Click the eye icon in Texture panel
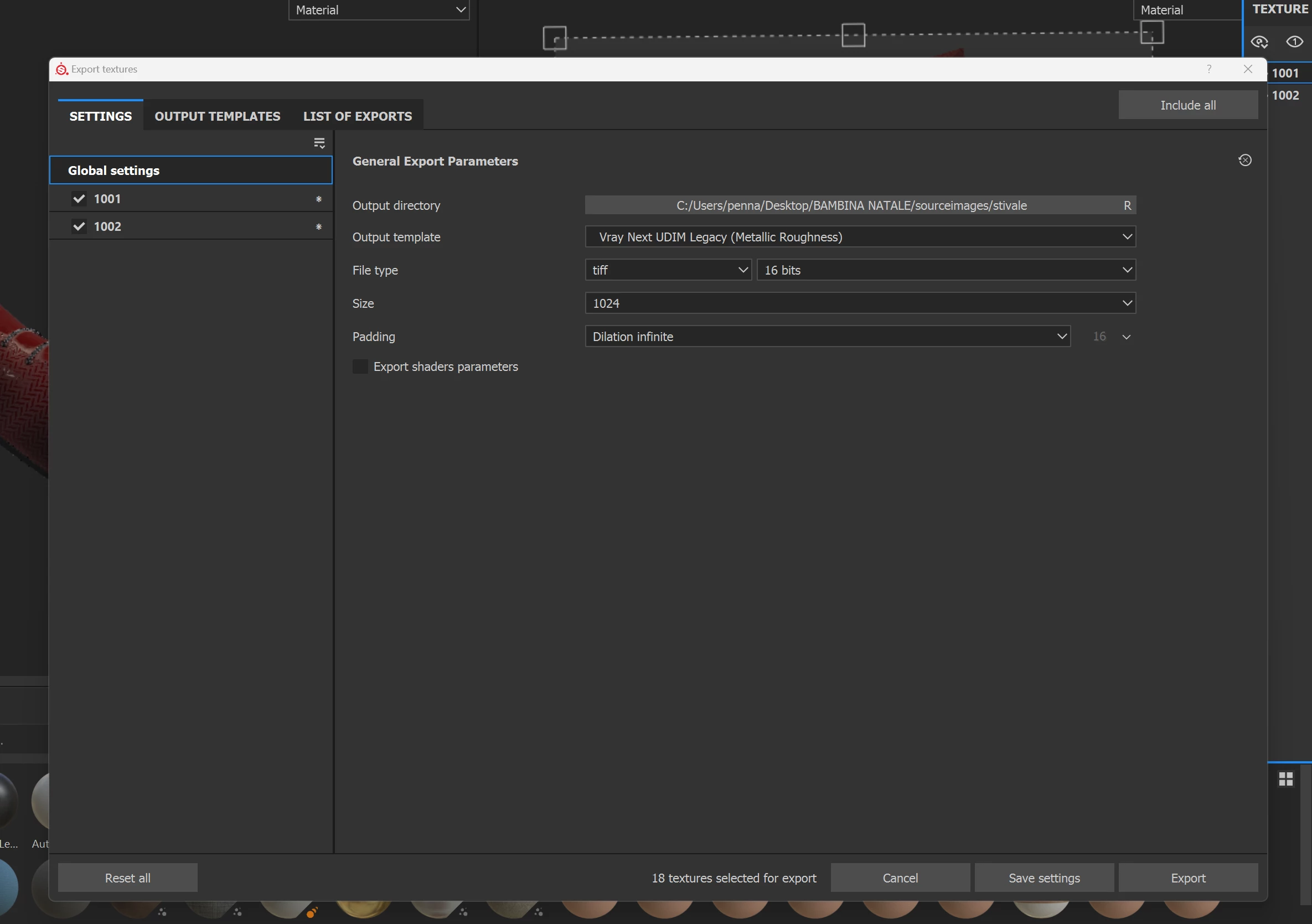 [x=1294, y=42]
